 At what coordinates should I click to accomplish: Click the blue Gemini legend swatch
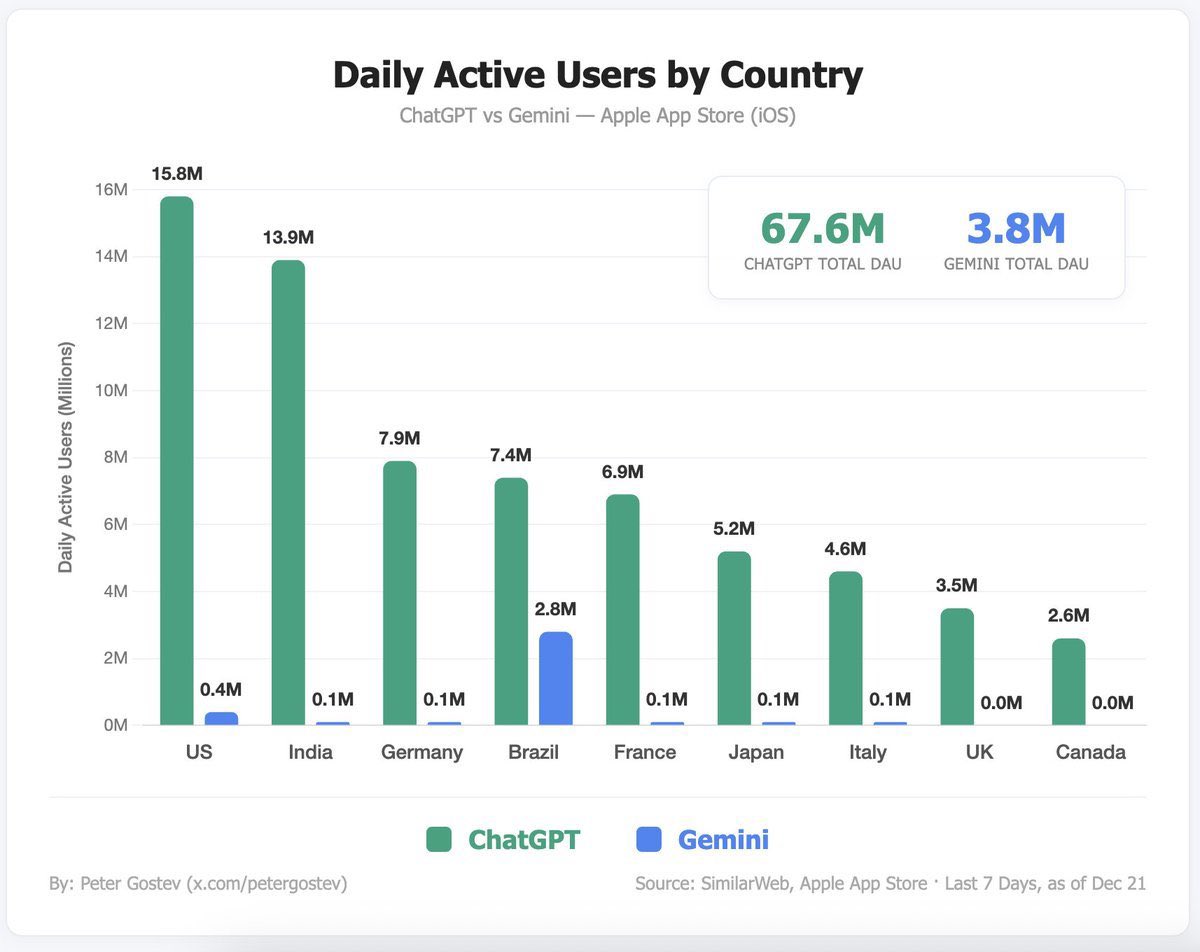pos(649,839)
